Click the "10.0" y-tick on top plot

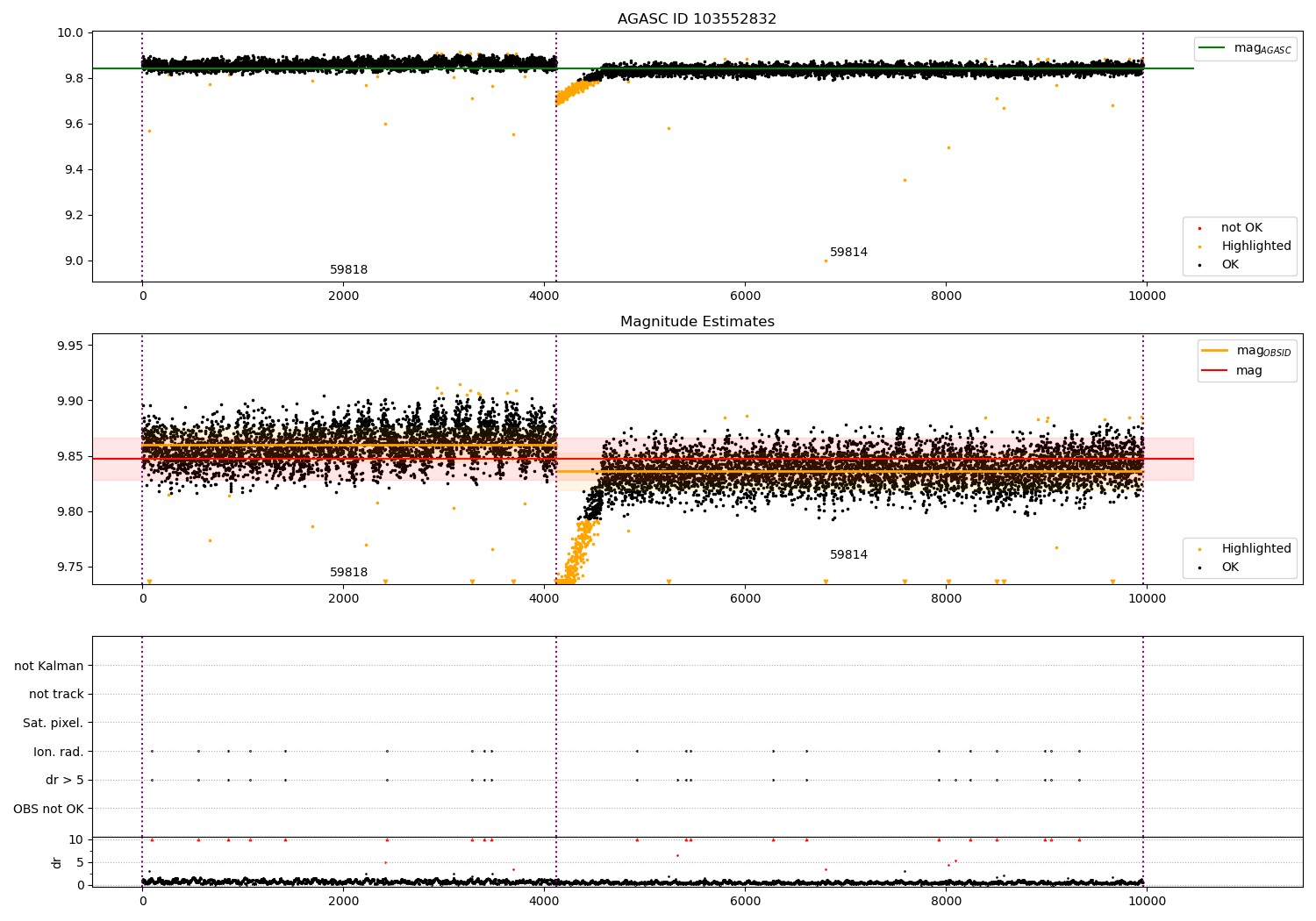tap(71, 33)
